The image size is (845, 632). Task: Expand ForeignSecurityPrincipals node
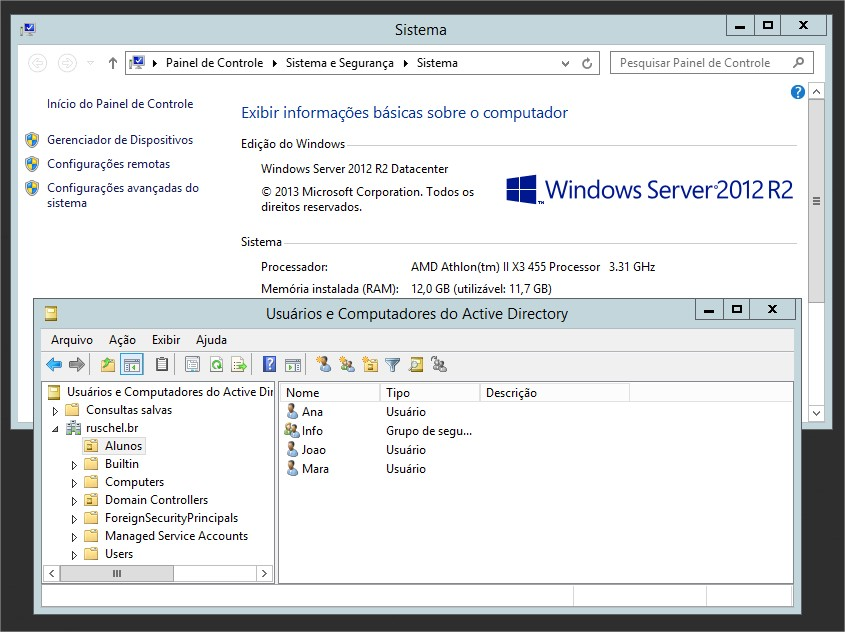(x=74, y=519)
